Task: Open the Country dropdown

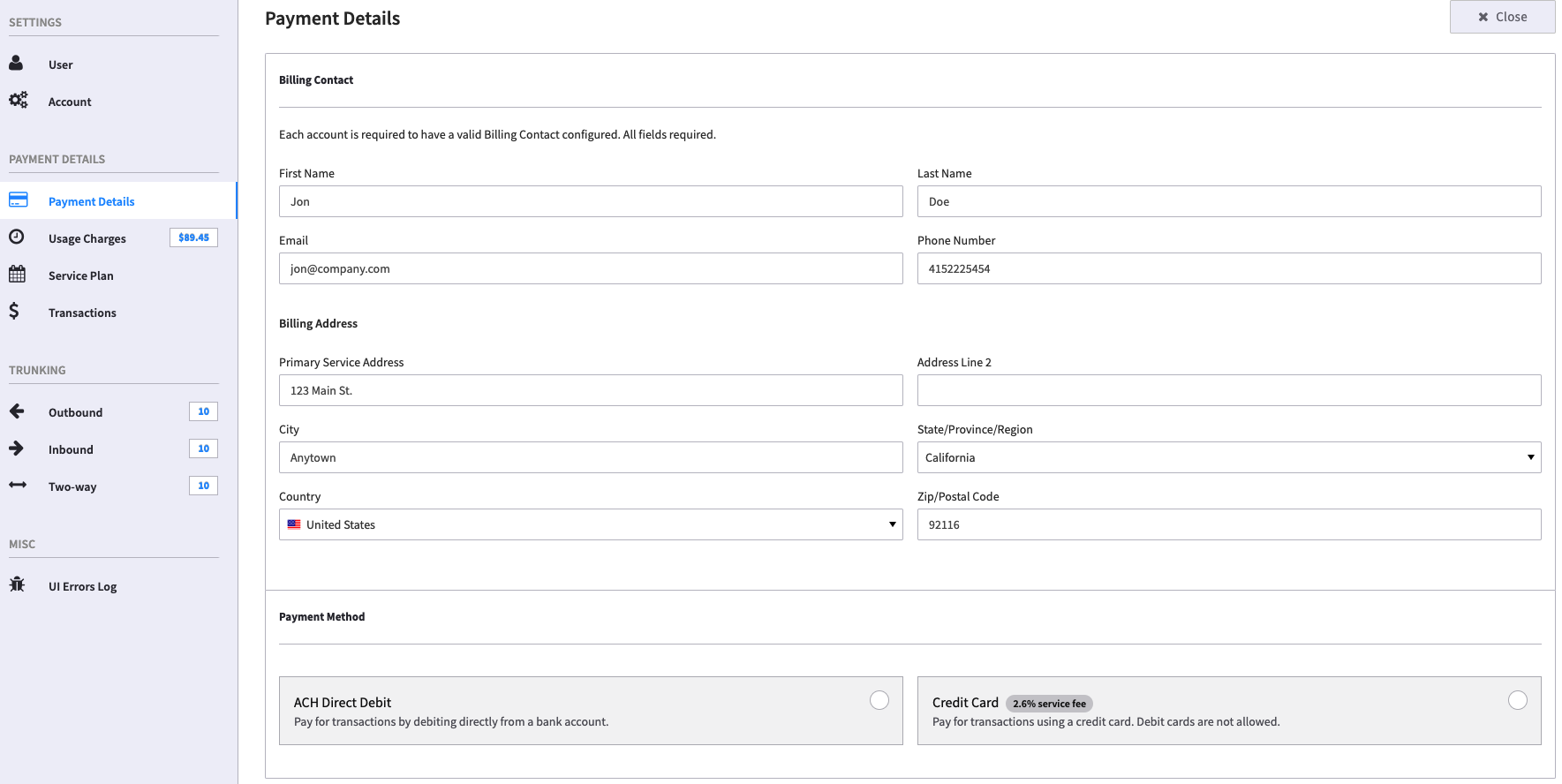Action: pyautogui.click(x=591, y=524)
